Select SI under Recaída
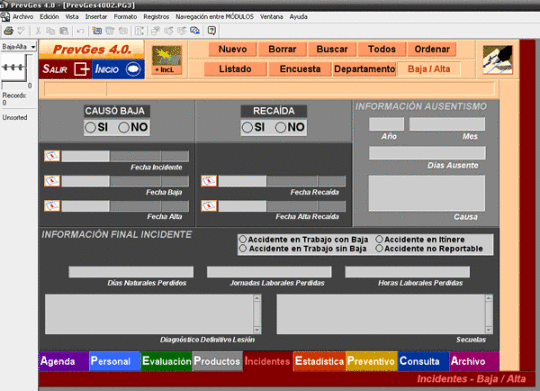The width and height of the screenshot is (540, 391). (x=247, y=127)
